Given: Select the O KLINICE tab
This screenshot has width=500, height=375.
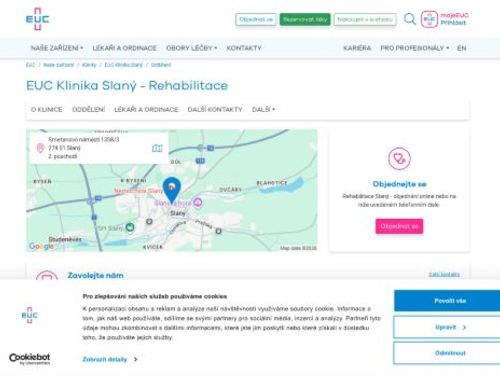Looking at the screenshot, I should [x=47, y=109].
